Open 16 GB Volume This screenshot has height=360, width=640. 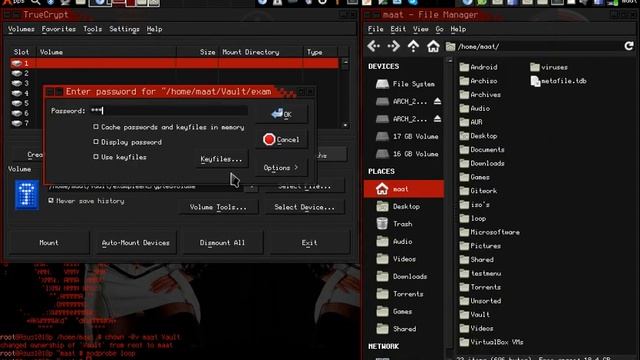pos(407,154)
